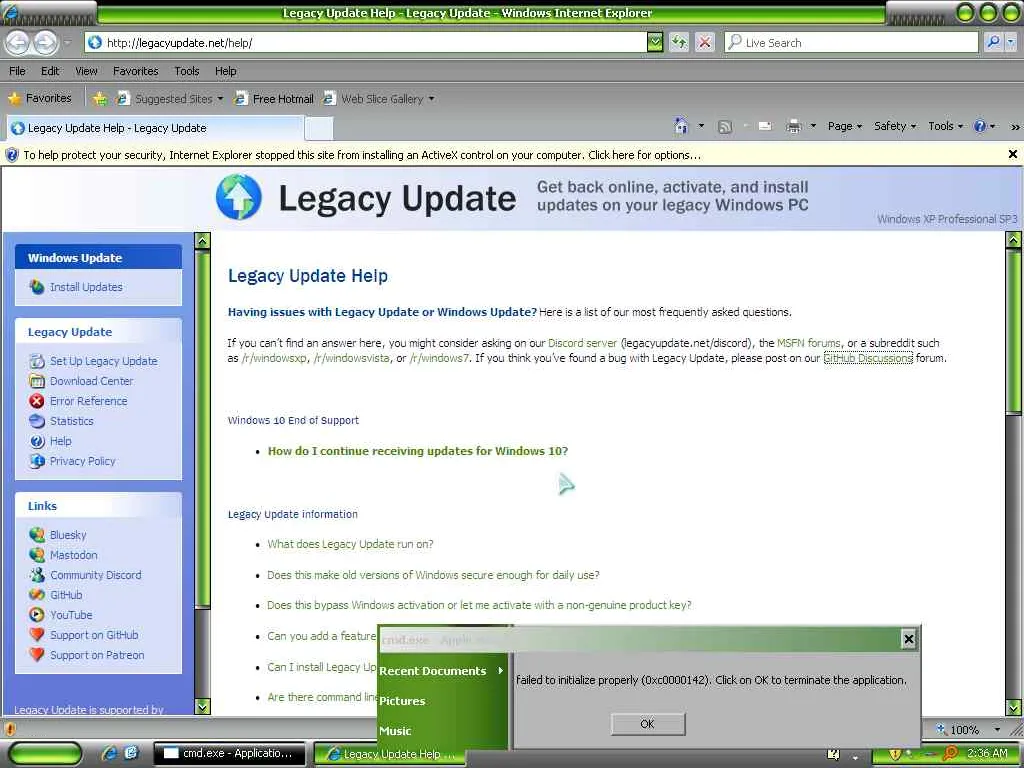Dismiss the ActiveX information bar with X
The height and width of the screenshot is (768, 1024).
pyautogui.click(x=1012, y=154)
